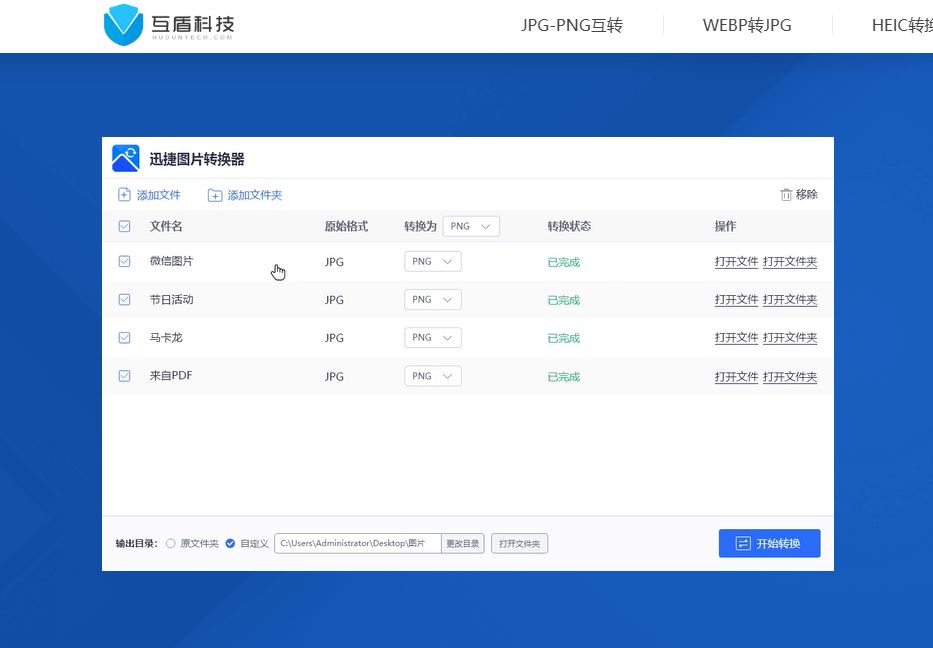Click the Hudun Tech shield logo
This screenshot has height=648, width=933.
click(x=123, y=24)
